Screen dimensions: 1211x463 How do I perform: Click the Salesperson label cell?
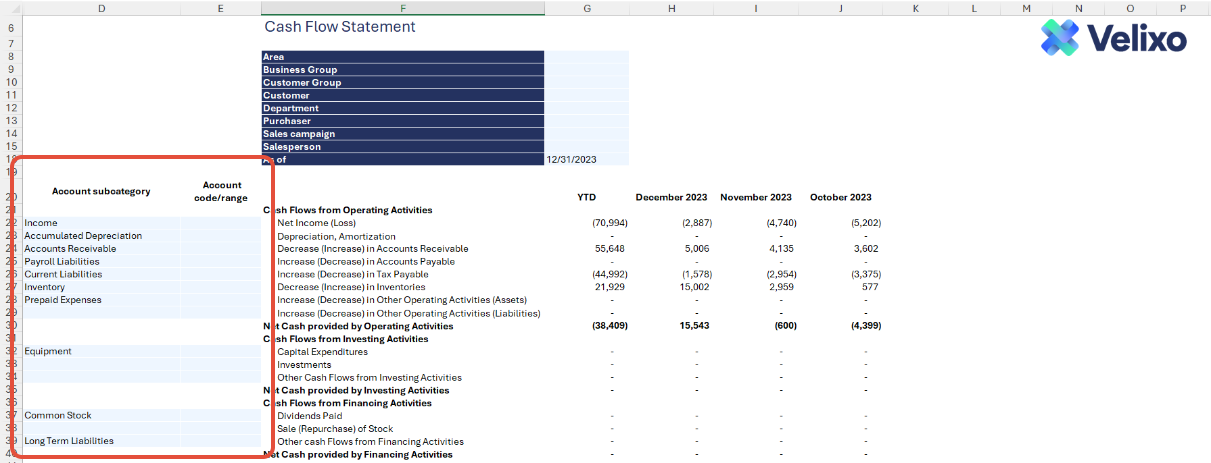pos(403,147)
